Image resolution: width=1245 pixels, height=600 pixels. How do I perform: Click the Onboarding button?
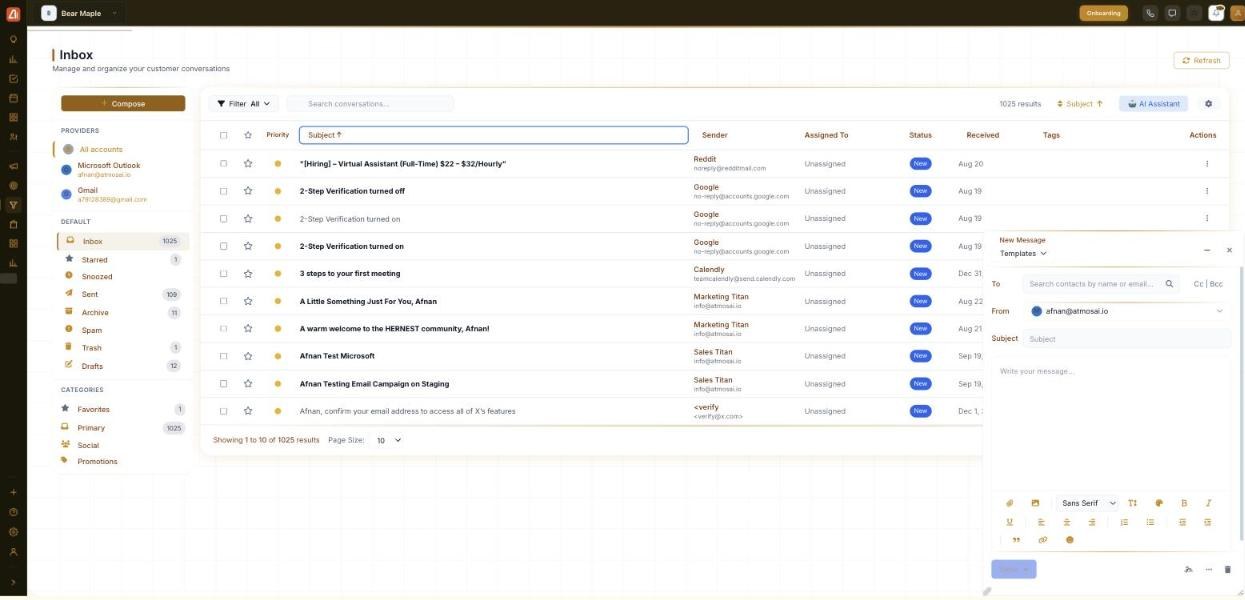tap(1103, 13)
